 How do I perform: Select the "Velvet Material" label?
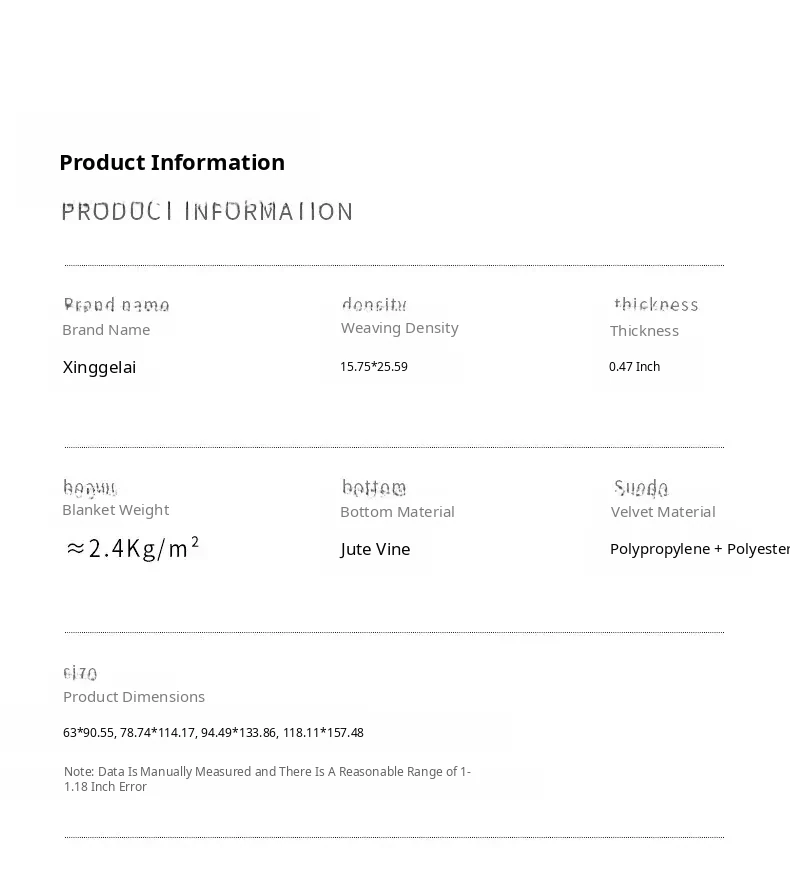663,512
